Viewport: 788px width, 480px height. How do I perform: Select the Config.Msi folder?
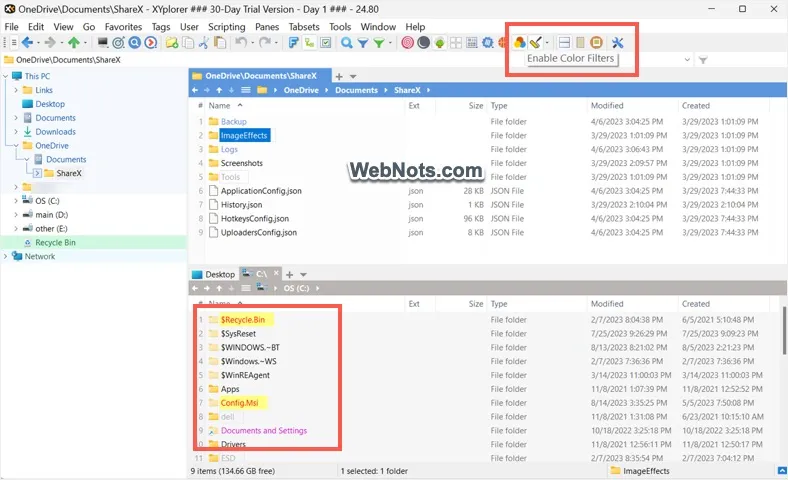240,403
